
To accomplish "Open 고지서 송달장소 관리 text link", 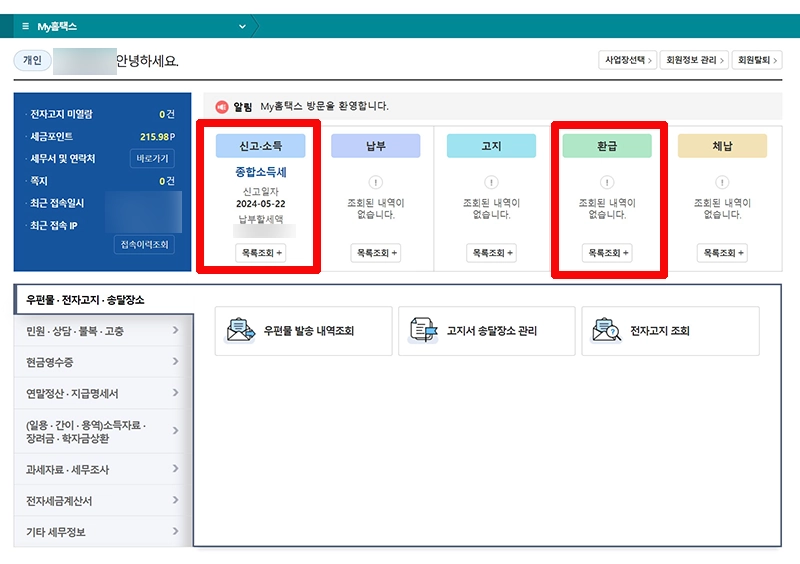I will pyautogui.click(x=492, y=331).
